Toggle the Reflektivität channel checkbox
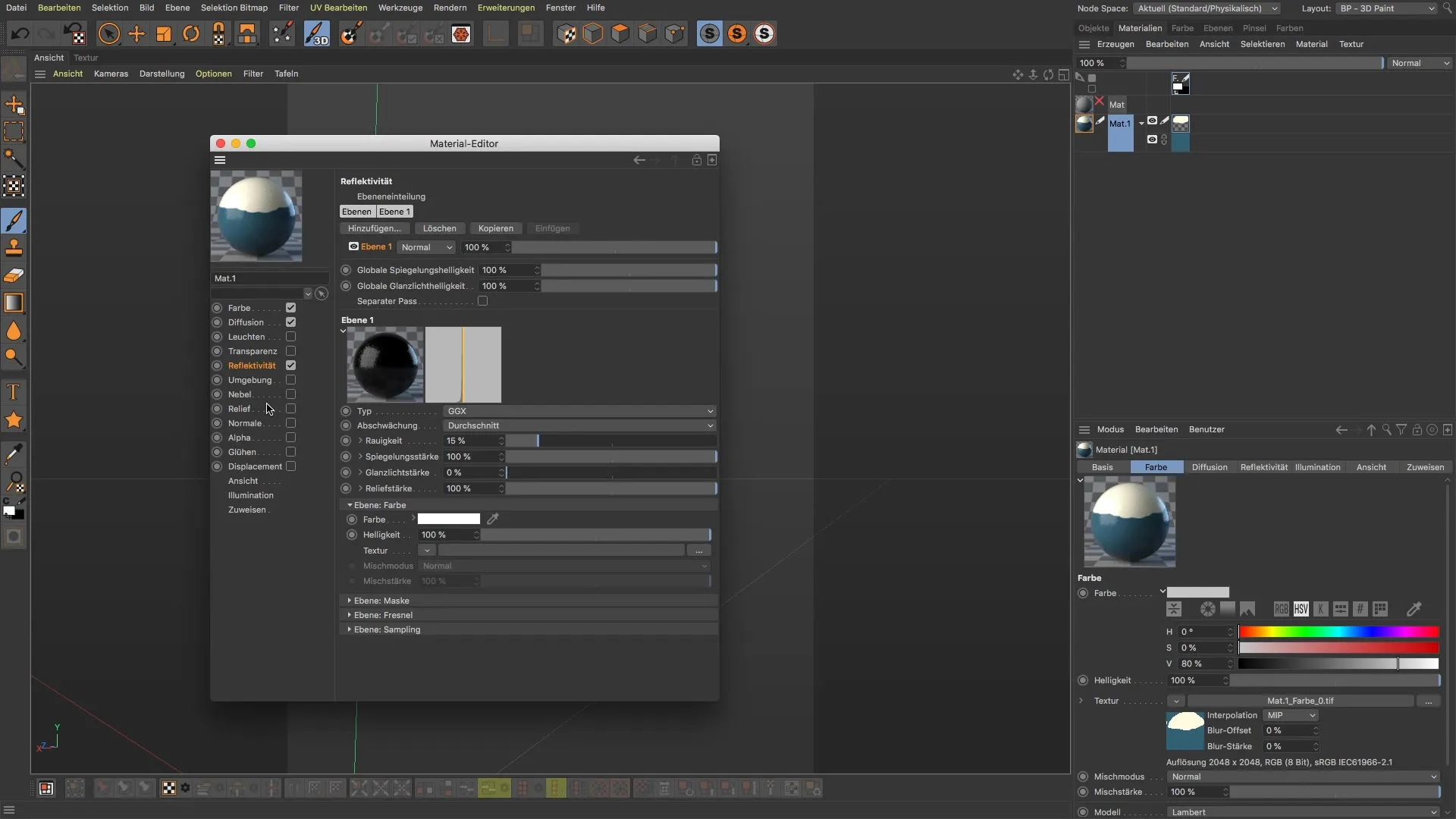The height and width of the screenshot is (819, 1456). tap(290, 366)
